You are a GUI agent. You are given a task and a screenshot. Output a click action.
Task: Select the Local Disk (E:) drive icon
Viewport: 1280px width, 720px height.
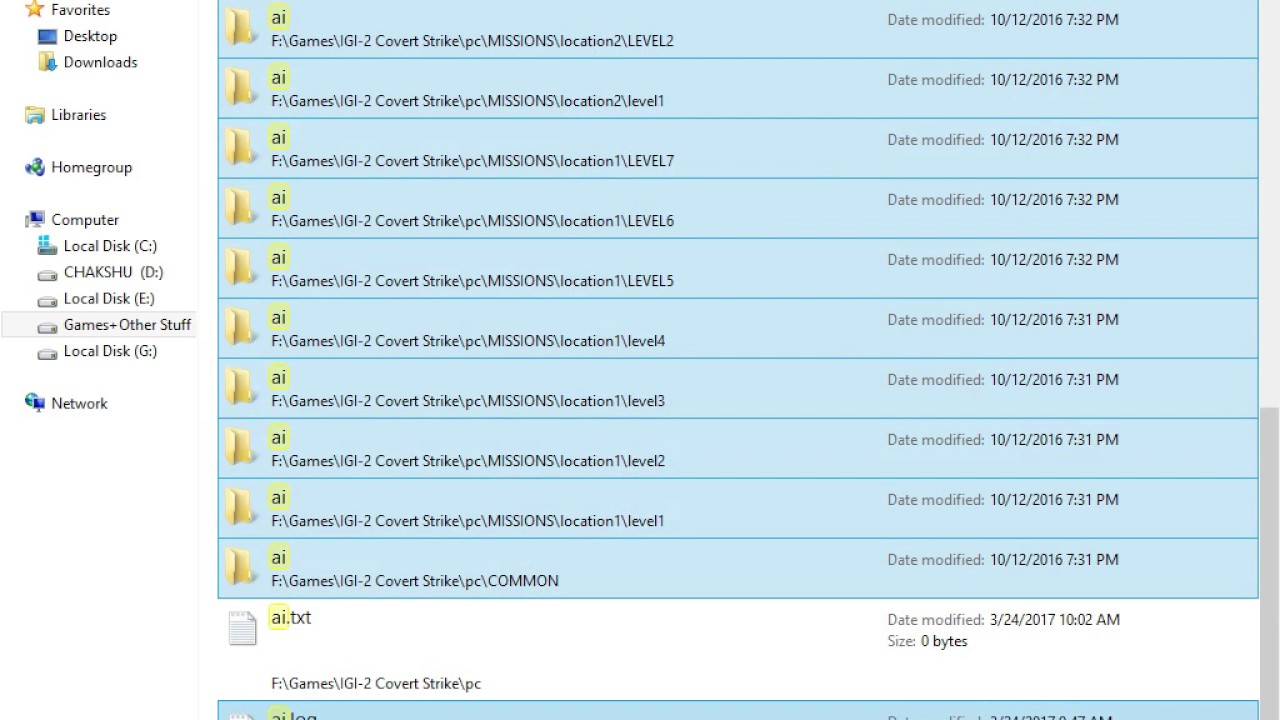point(47,299)
